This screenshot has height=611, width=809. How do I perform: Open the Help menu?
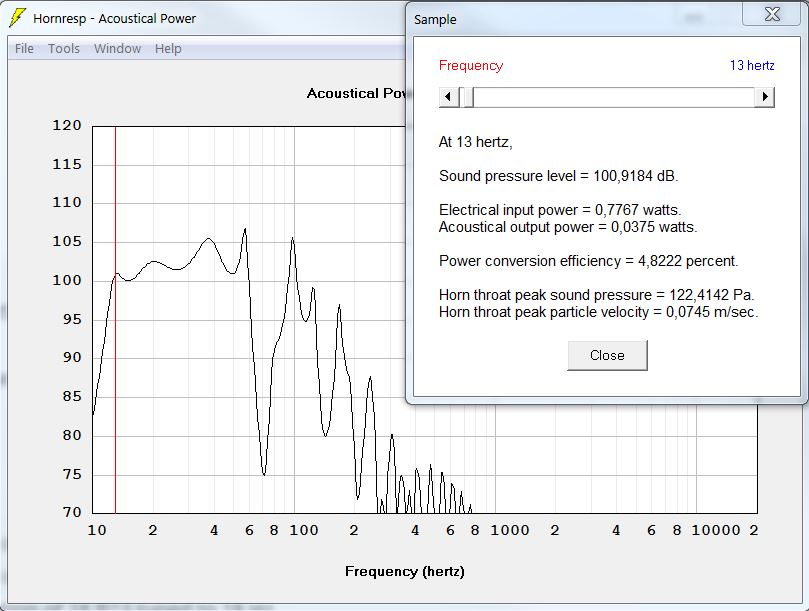(168, 49)
